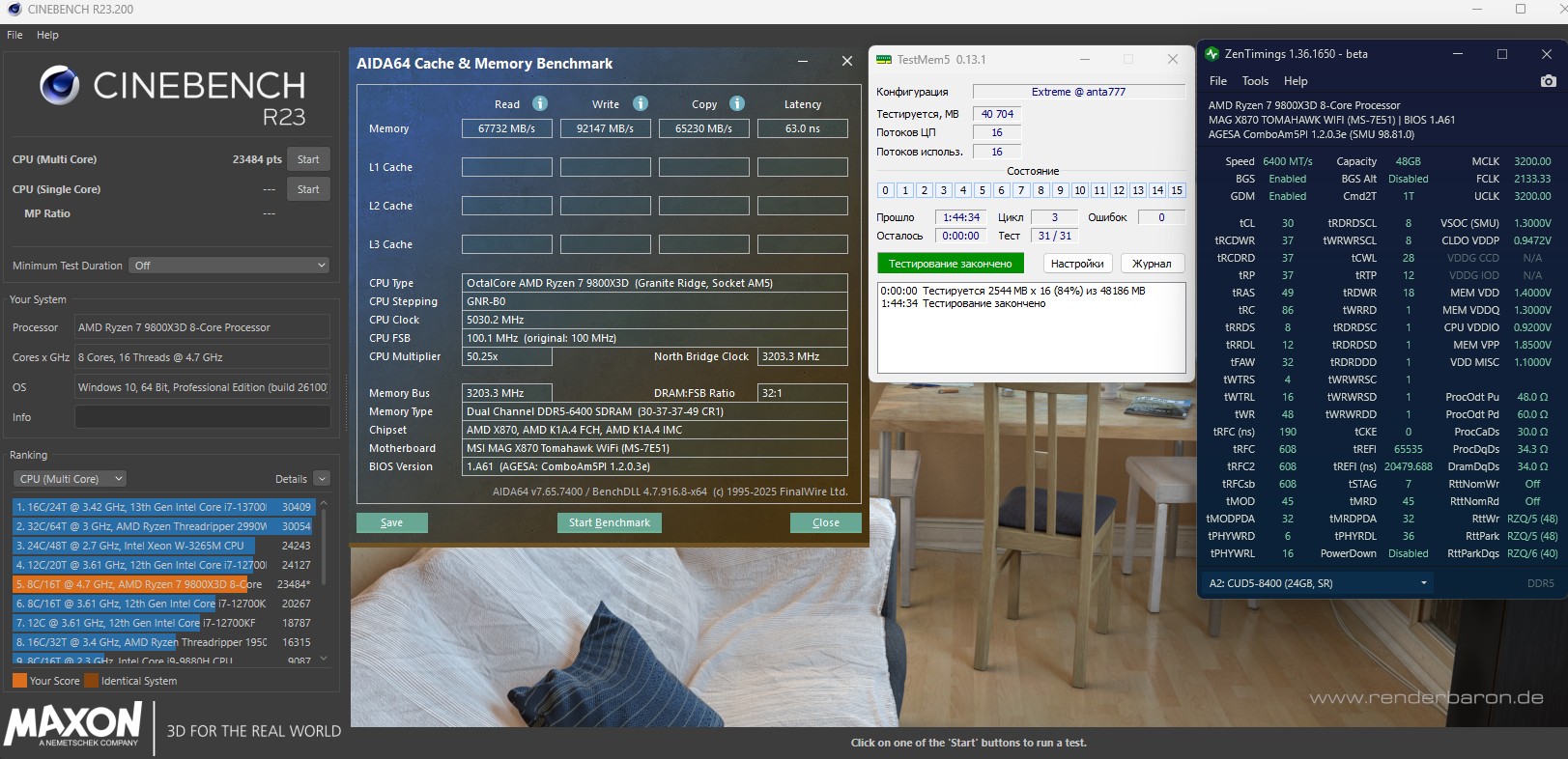
Task: Click Start Benchmark in AIDA64
Action: (610, 522)
